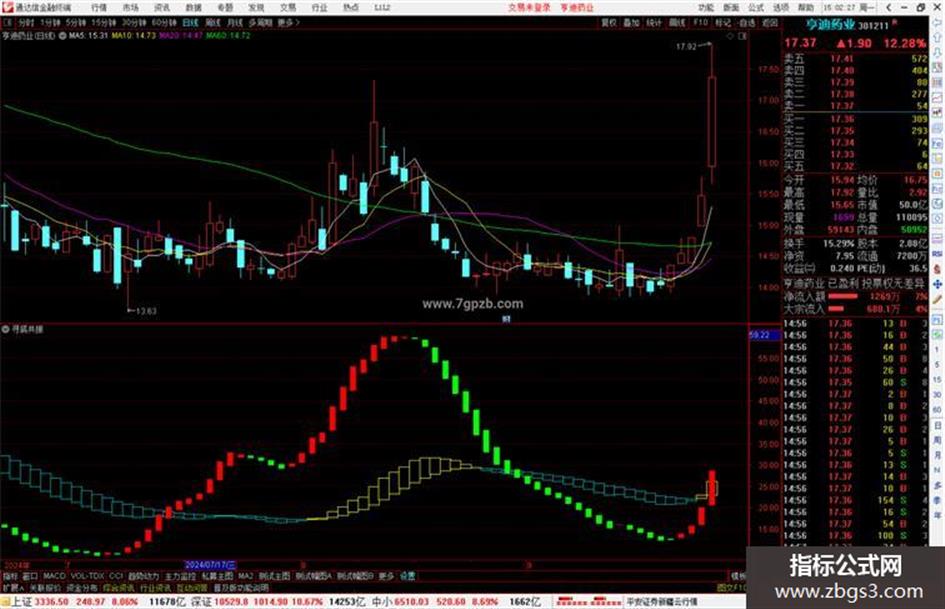945x609 pixels.
Task: Select the 月线 monthly period
Action: click(x=235, y=22)
